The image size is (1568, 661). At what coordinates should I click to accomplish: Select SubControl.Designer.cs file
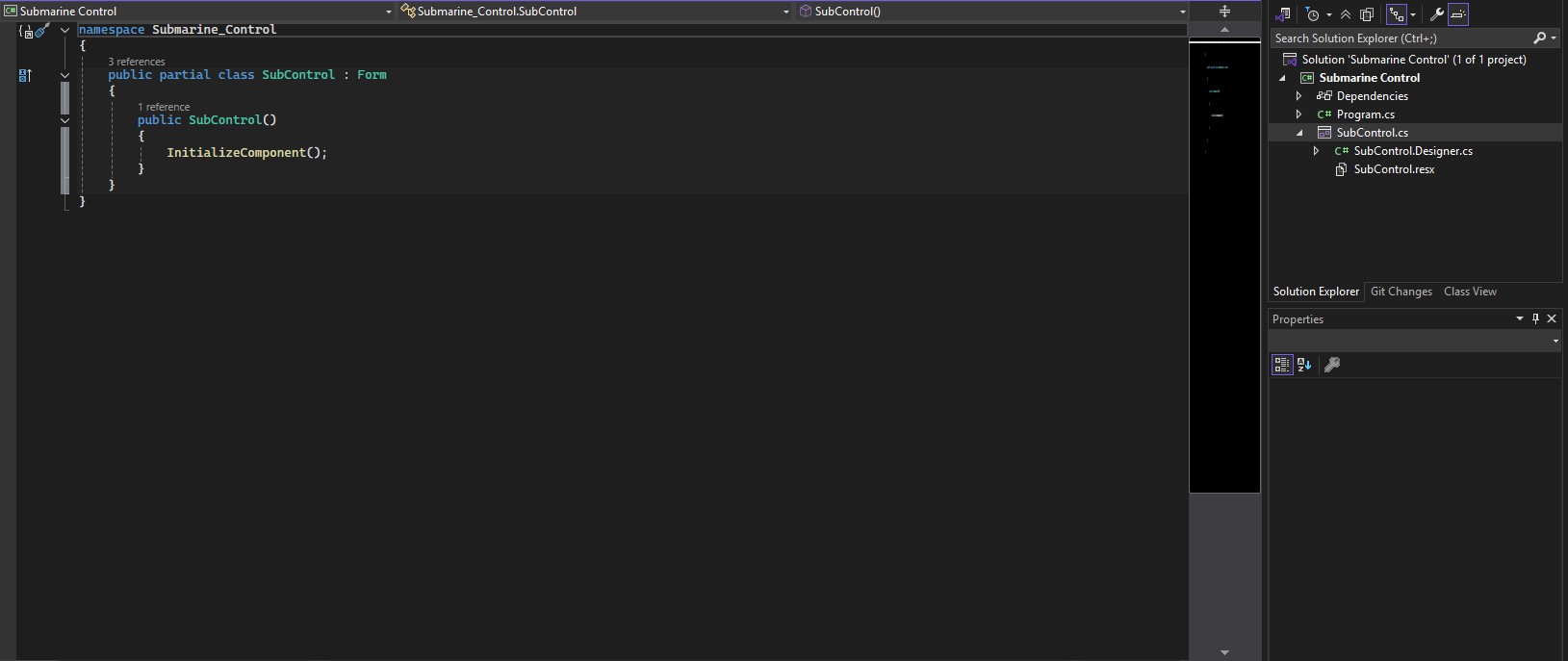click(x=1413, y=151)
